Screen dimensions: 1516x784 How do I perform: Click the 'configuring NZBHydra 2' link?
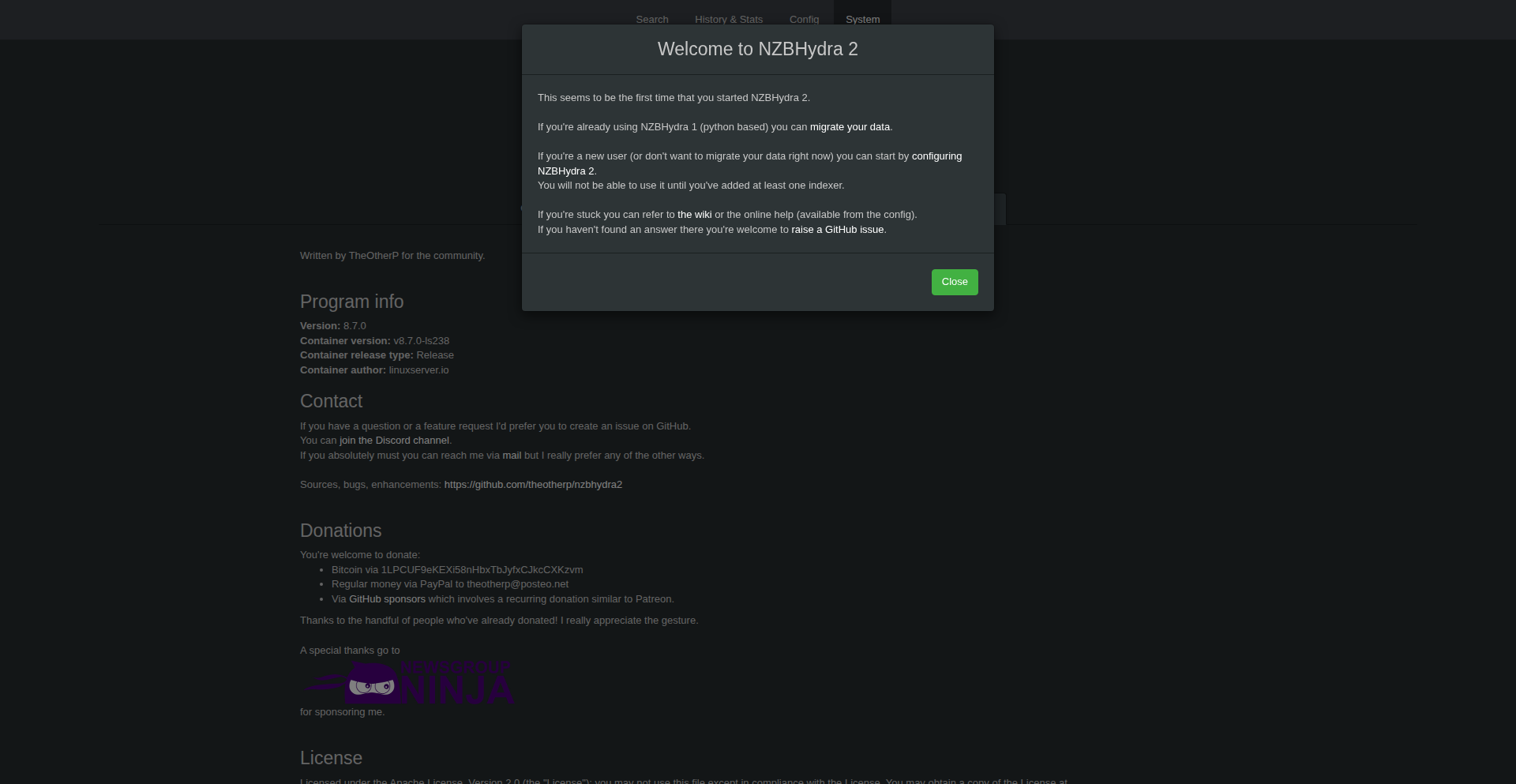click(x=936, y=156)
